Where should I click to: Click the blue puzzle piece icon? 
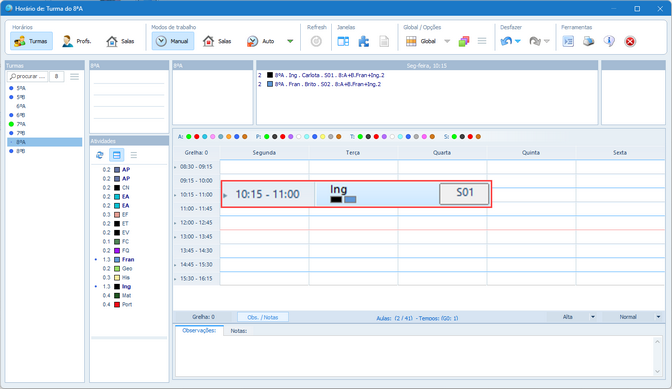(x=363, y=41)
